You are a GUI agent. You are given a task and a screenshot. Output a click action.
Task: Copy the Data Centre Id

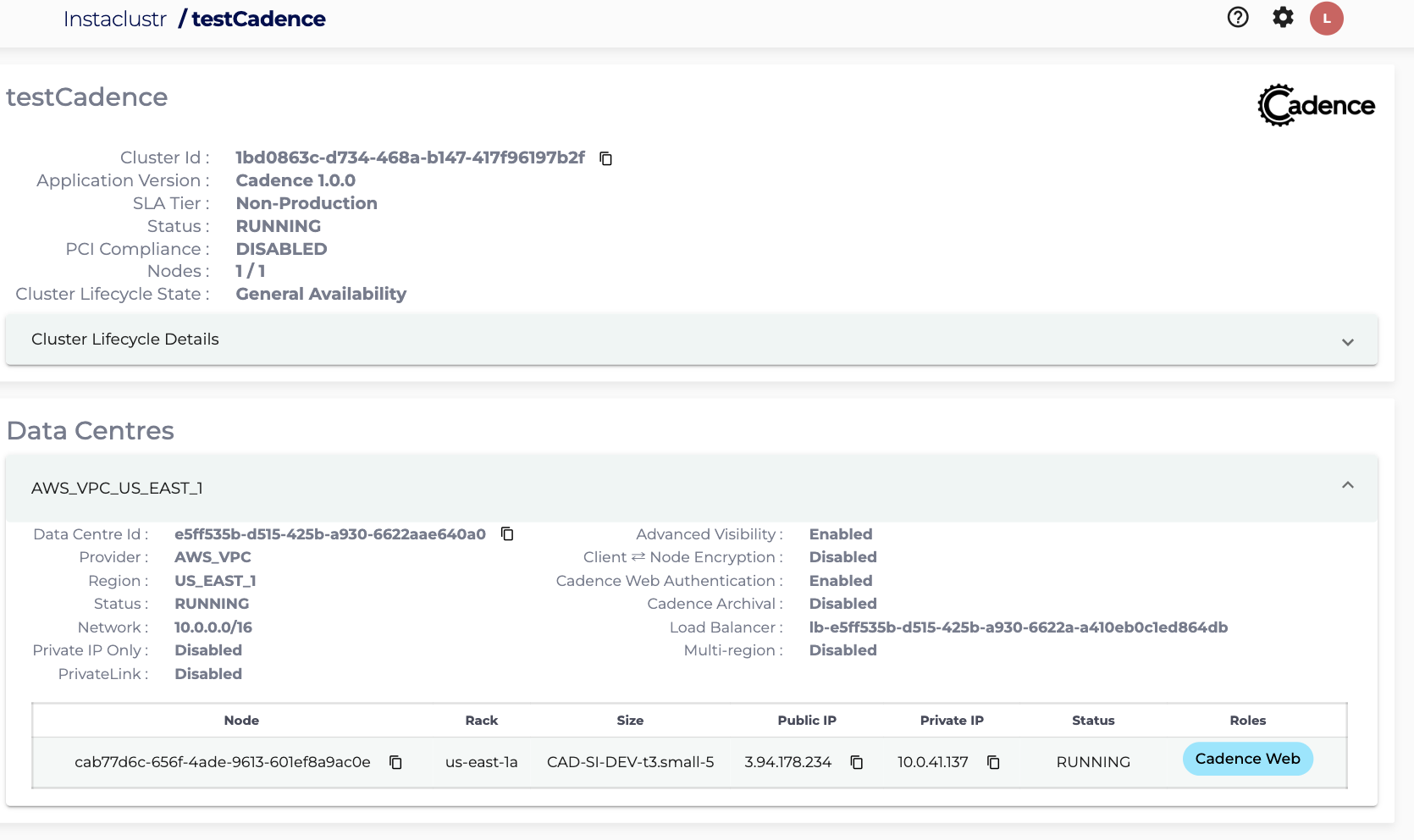point(507,534)
